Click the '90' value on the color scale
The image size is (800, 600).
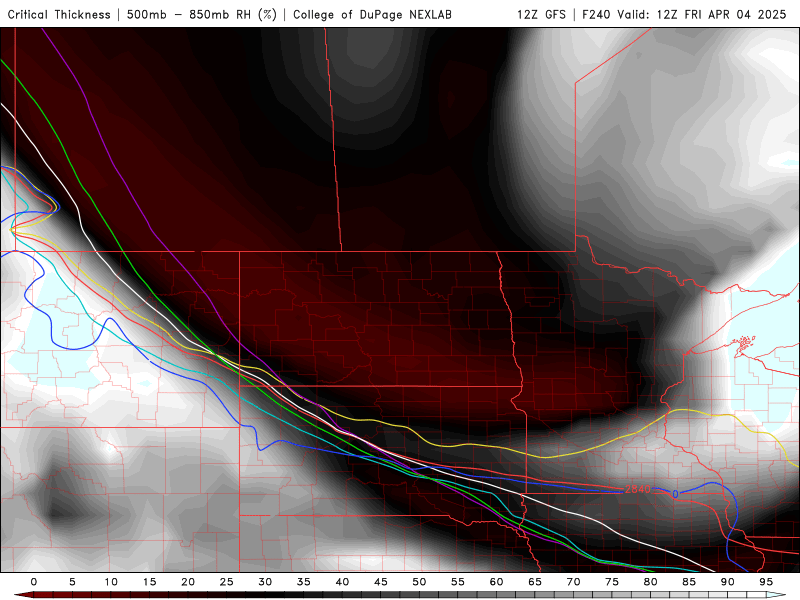coord(727,582)
